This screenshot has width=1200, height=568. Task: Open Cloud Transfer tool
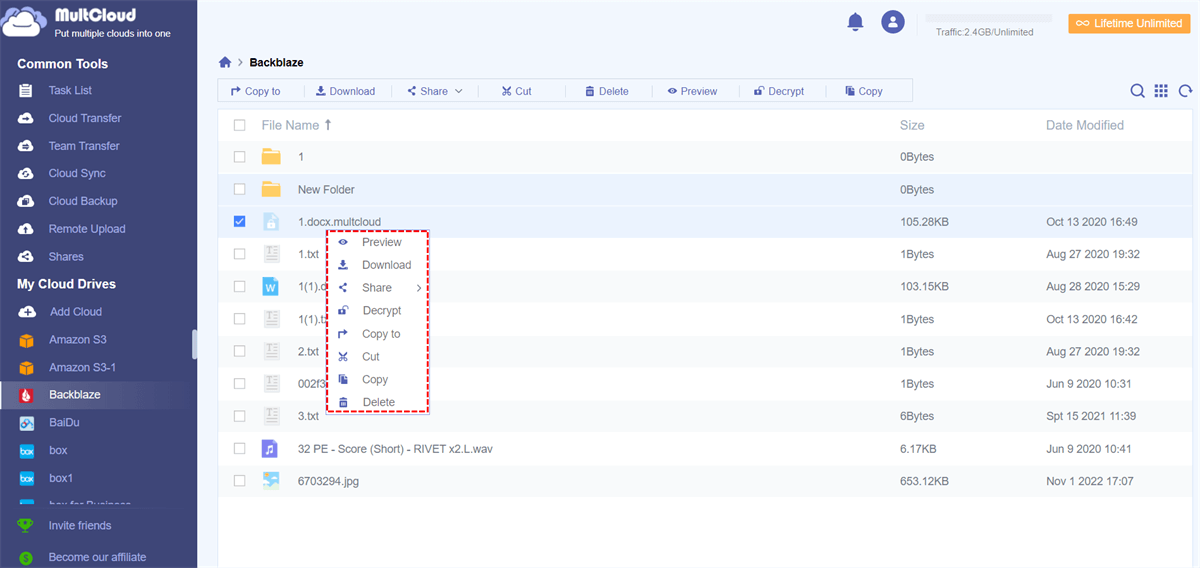pyautogui.click(x=84, y=118)
